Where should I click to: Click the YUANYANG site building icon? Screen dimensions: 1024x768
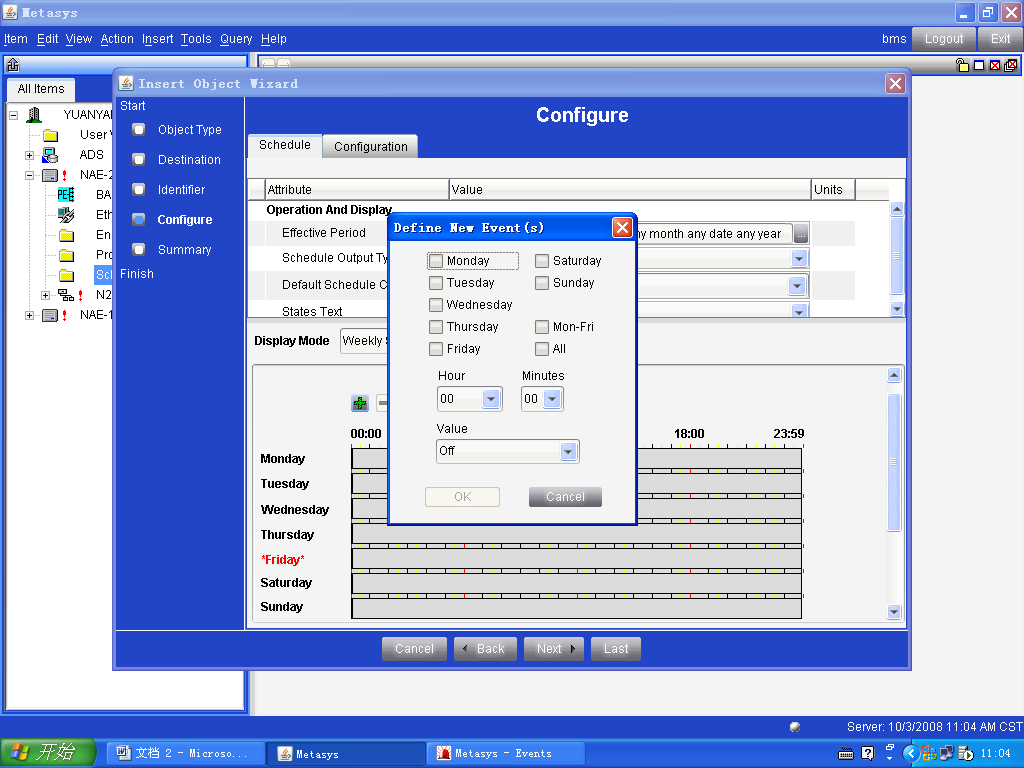pos(35,115)
